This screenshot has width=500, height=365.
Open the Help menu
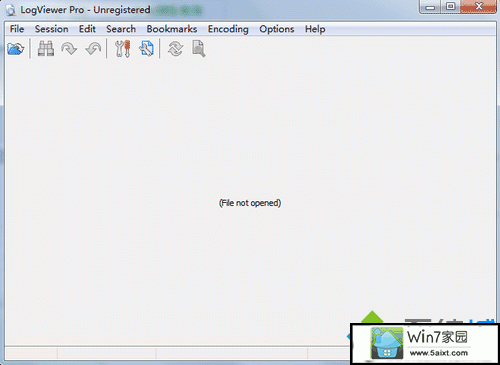pos(315,29)
